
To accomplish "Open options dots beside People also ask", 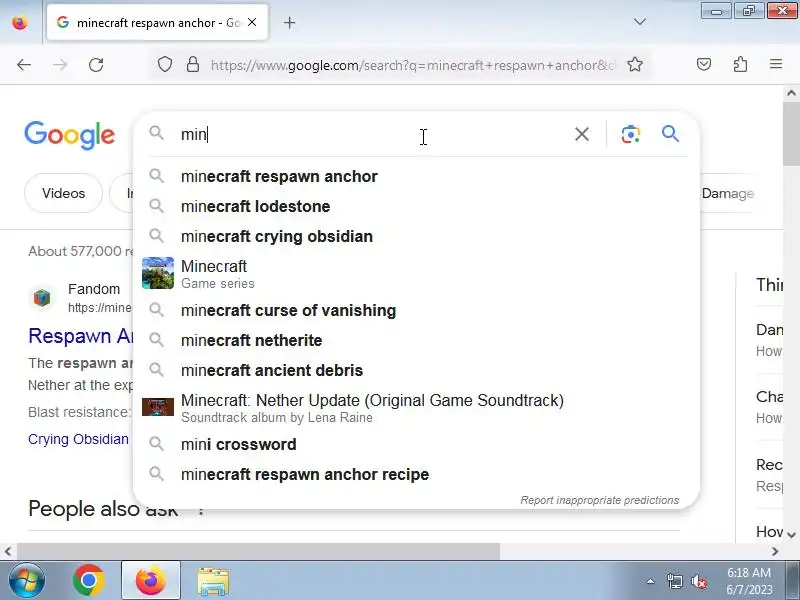I will (201, 510).
